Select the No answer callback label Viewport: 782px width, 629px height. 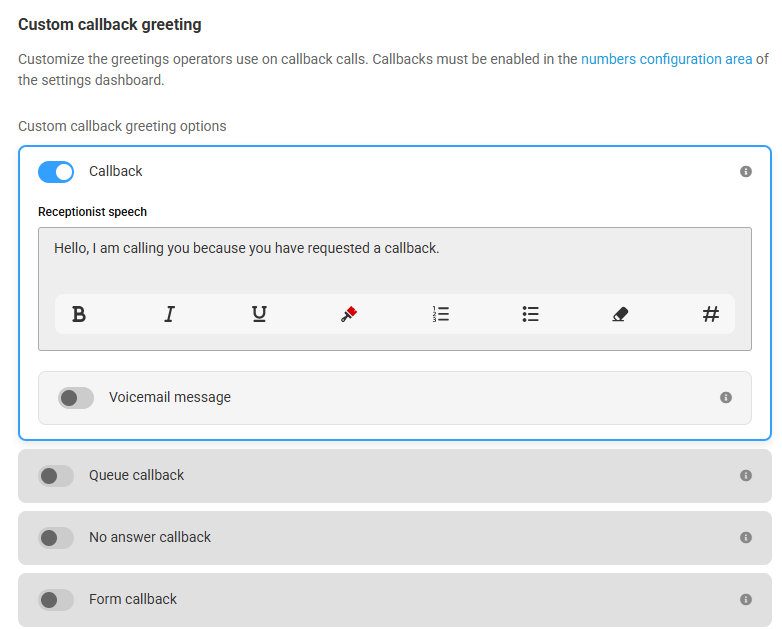150,537
